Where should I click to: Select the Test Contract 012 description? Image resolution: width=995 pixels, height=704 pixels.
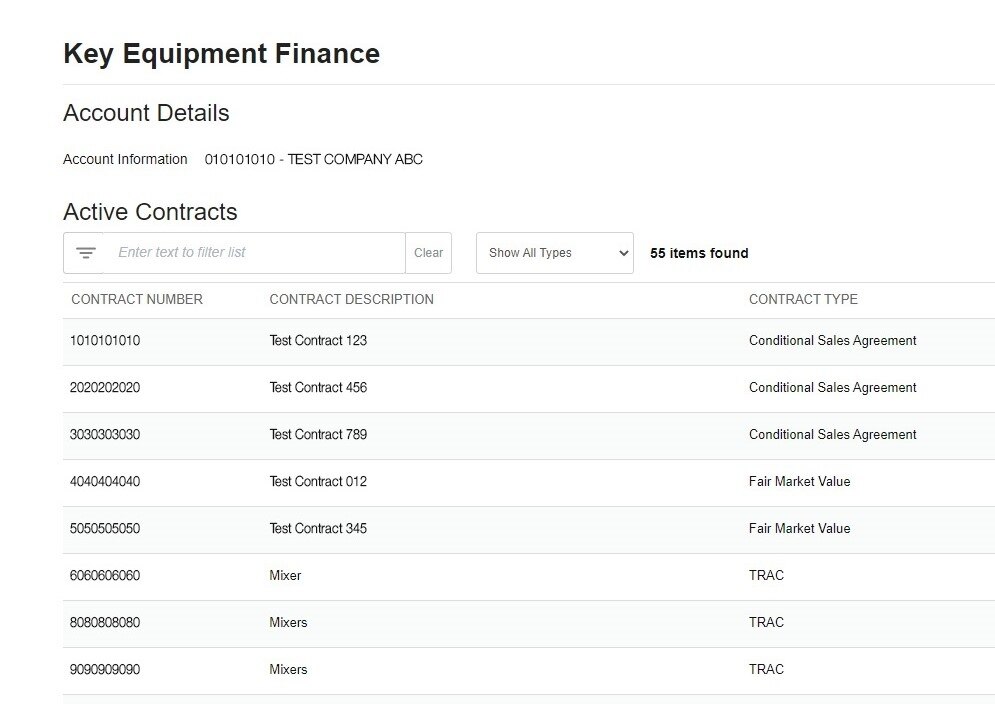click(318, 482)
